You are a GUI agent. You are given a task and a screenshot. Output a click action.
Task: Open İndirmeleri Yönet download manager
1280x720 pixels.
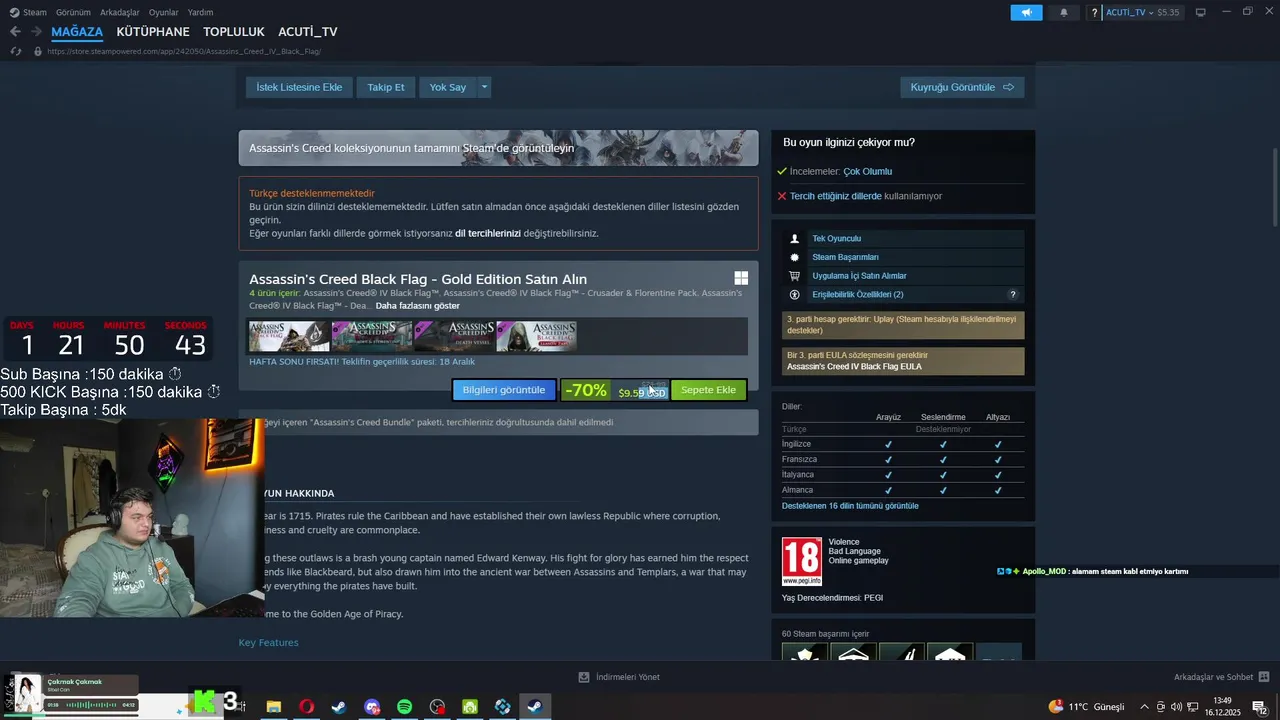pyautogui.click(x=619, y=677)
